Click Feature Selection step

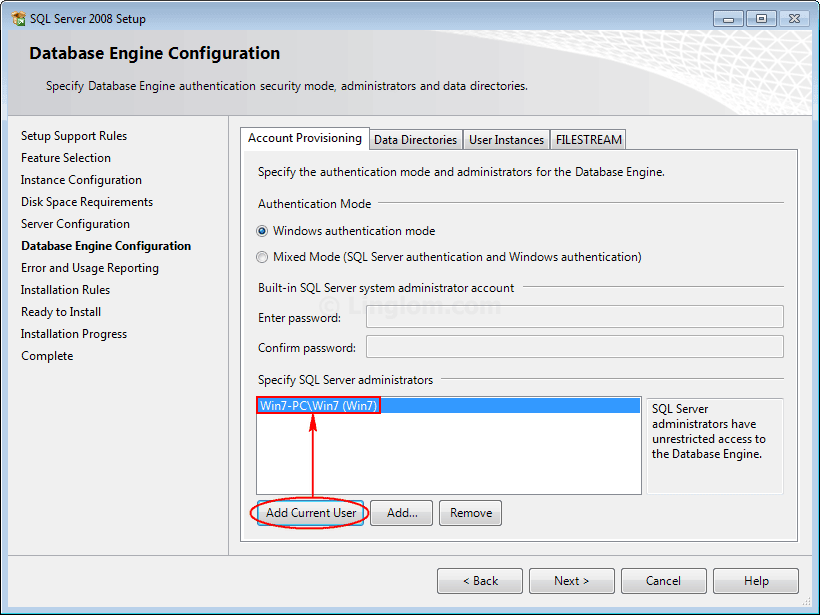(66, 158)
